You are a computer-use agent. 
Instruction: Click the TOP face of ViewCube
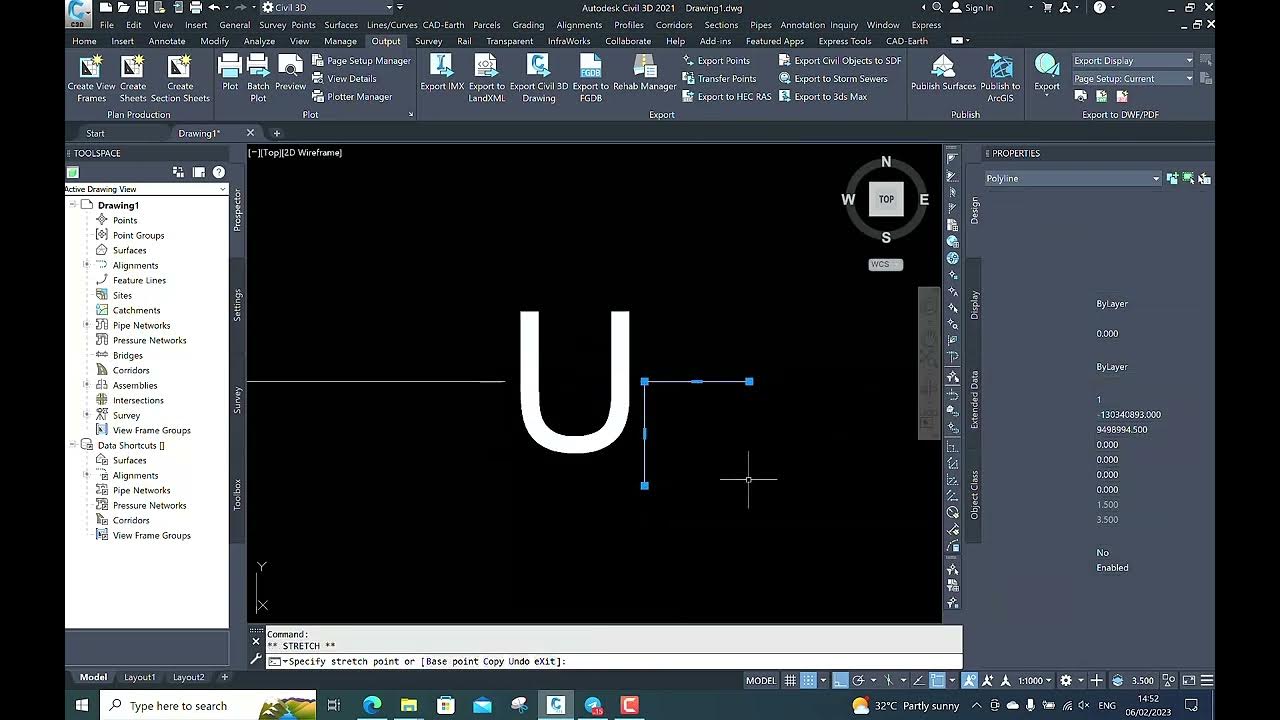[x=886, y=199]
